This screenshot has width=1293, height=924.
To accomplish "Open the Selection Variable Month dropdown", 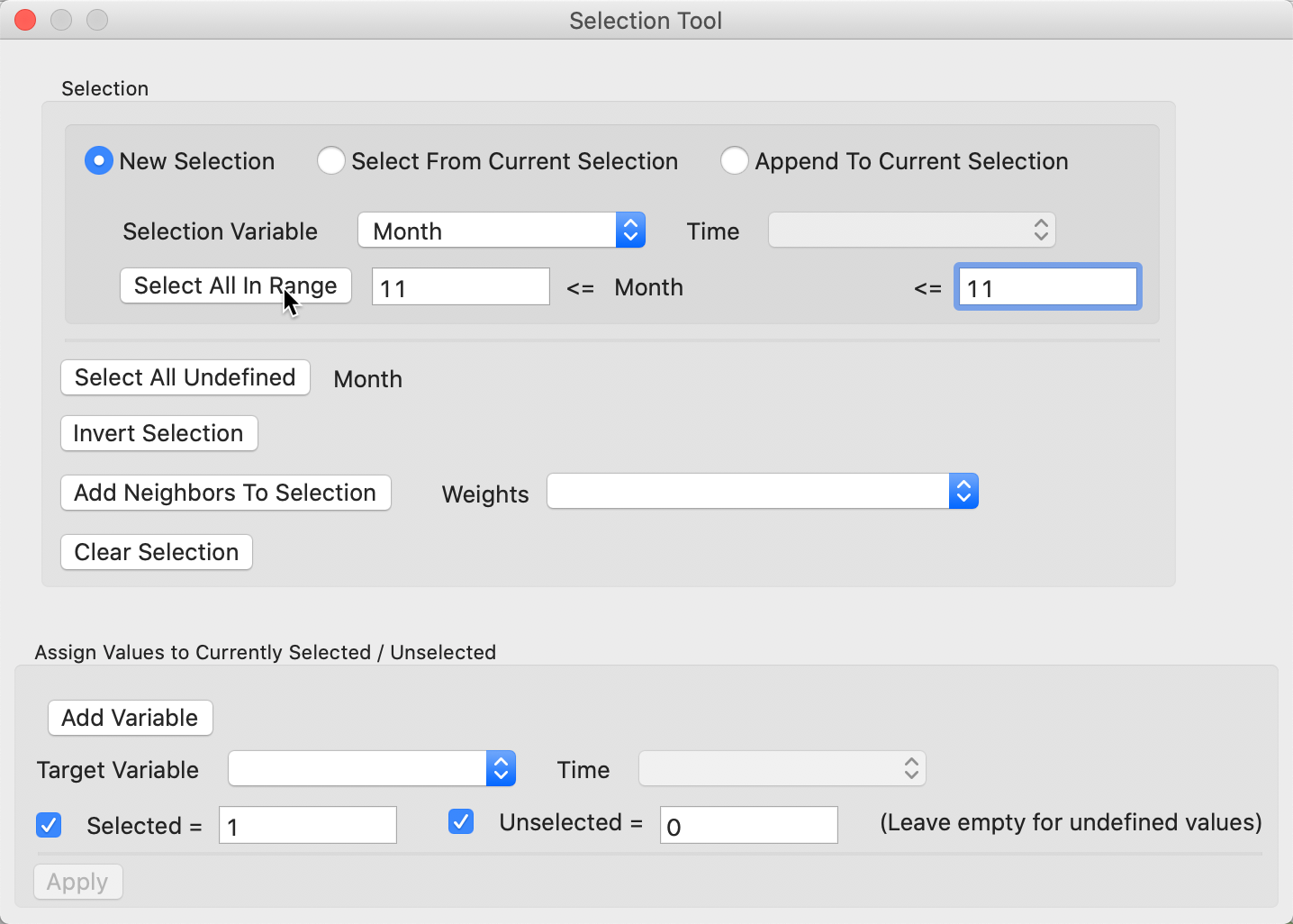I will point(502,231).
